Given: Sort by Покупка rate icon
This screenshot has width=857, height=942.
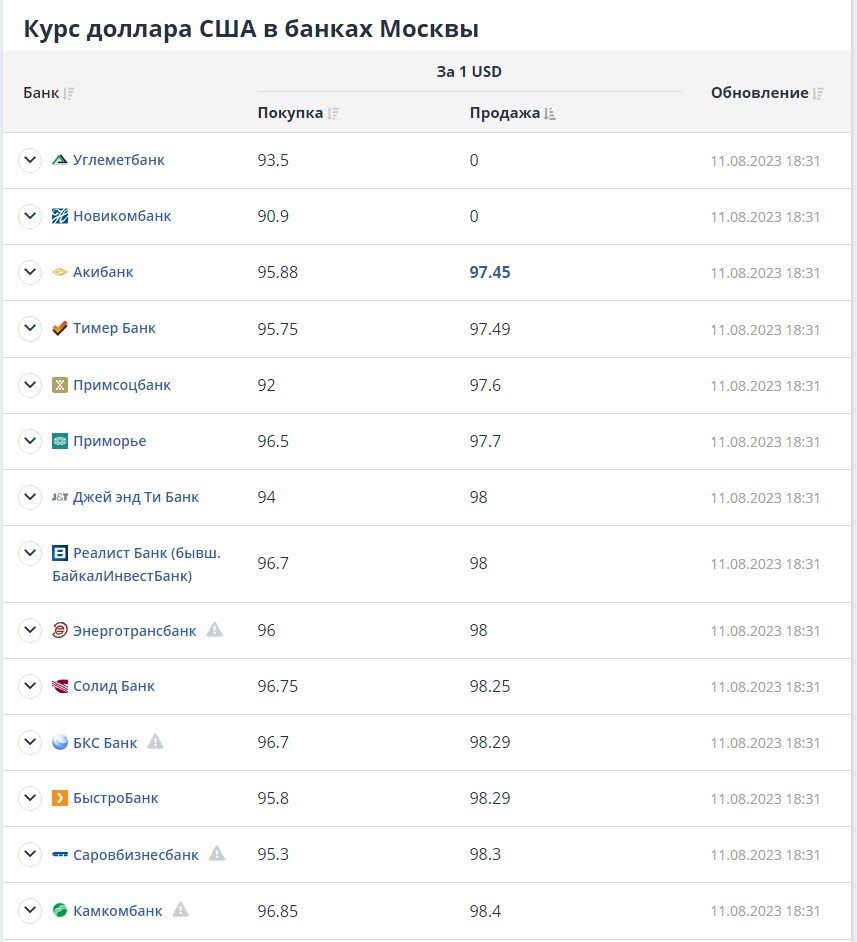Looking at the screenshot, I should click(333, 113).
